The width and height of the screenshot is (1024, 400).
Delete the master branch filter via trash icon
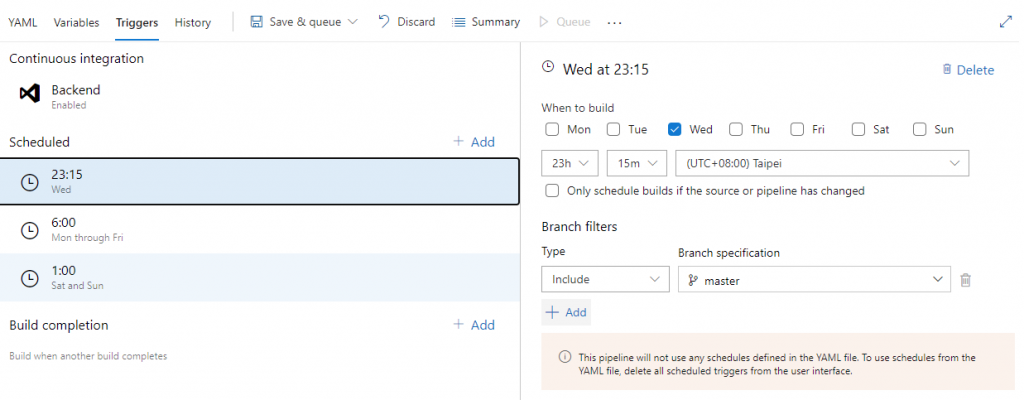(965, 280)
